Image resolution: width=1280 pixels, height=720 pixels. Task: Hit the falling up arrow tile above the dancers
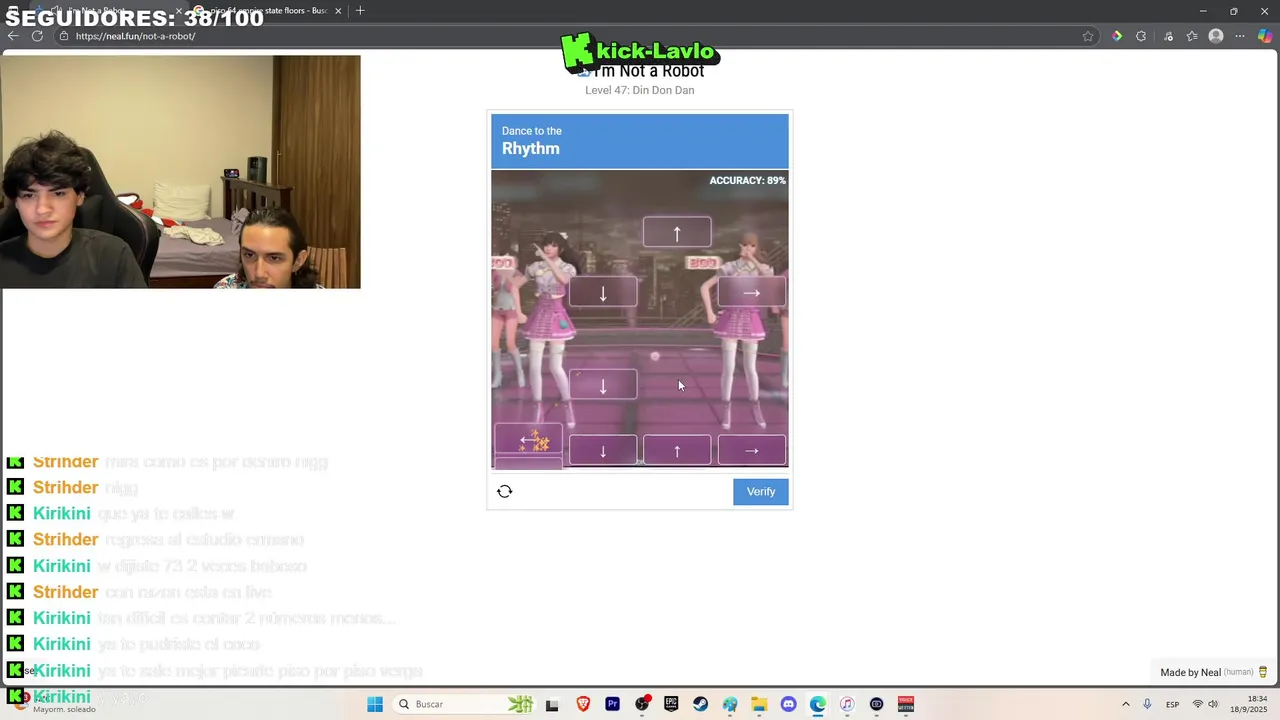(x=677, y=232)
